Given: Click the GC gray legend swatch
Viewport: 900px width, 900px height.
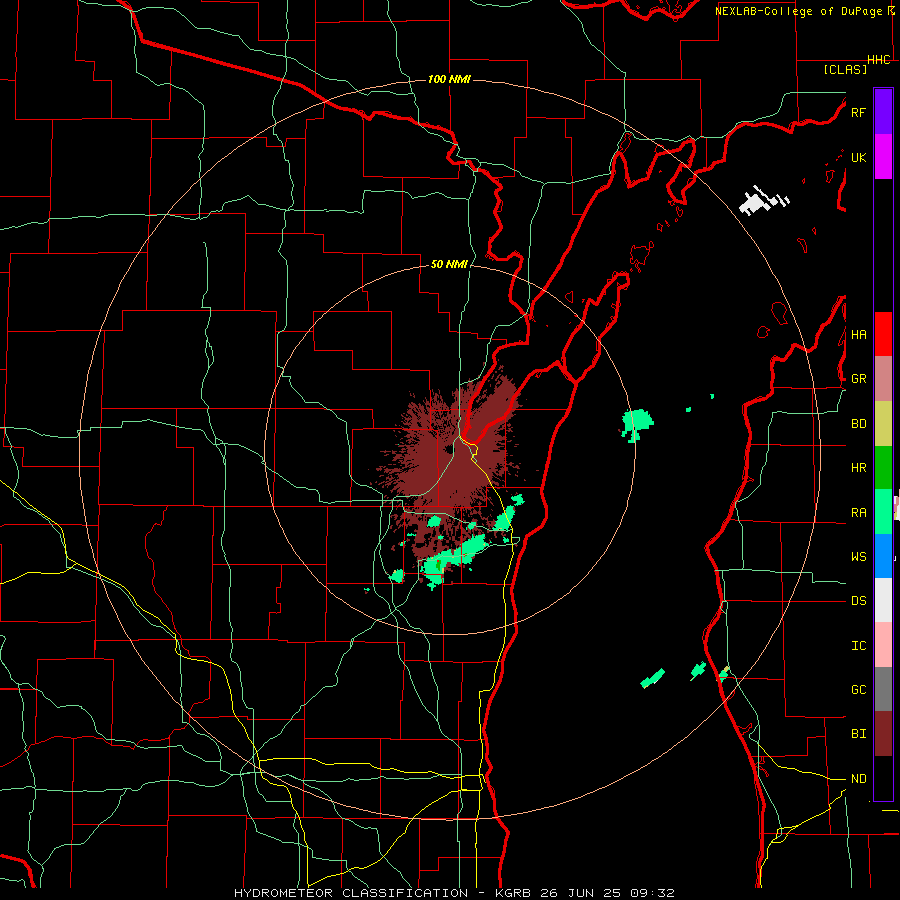Looking at the screenshot, I should coord(883,689).
